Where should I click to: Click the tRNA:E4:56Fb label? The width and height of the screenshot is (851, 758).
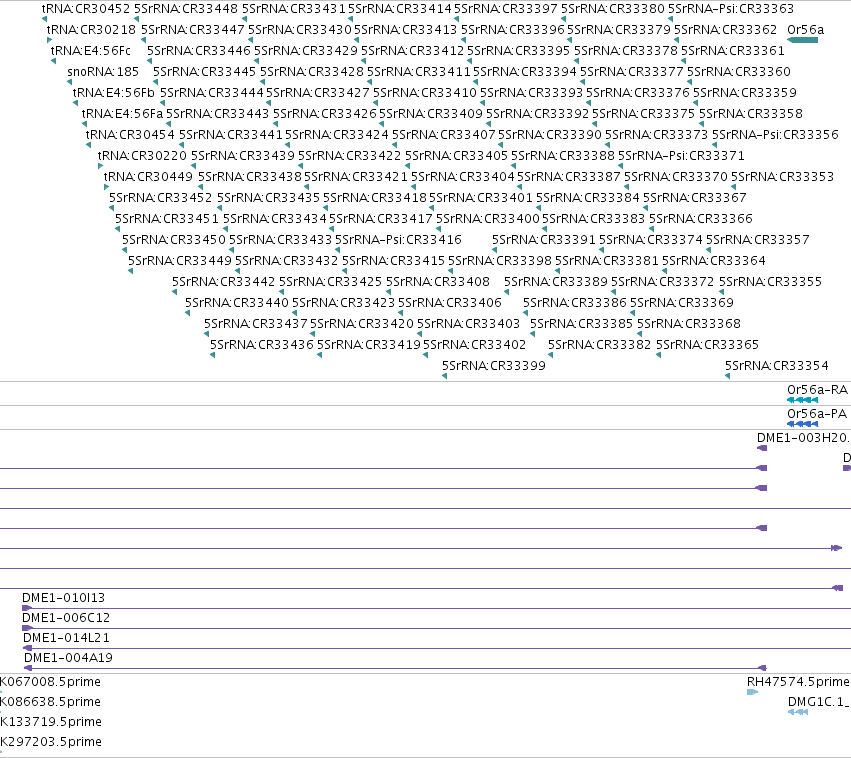click(114, 93)
